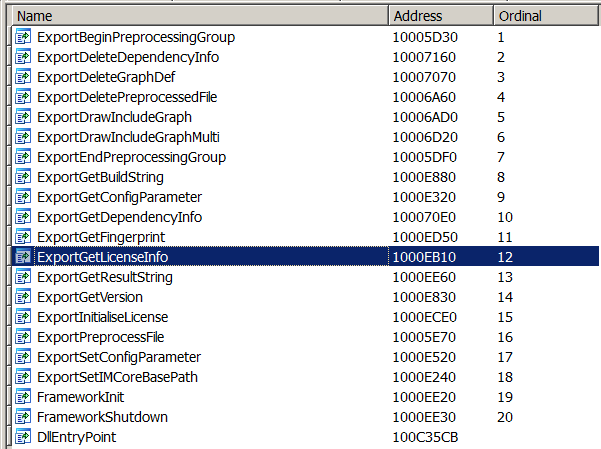The height and width of the screenshot is (449, 601).
Task: Select the ExportGetFingerprint export name
Action: tap(101, 237)
